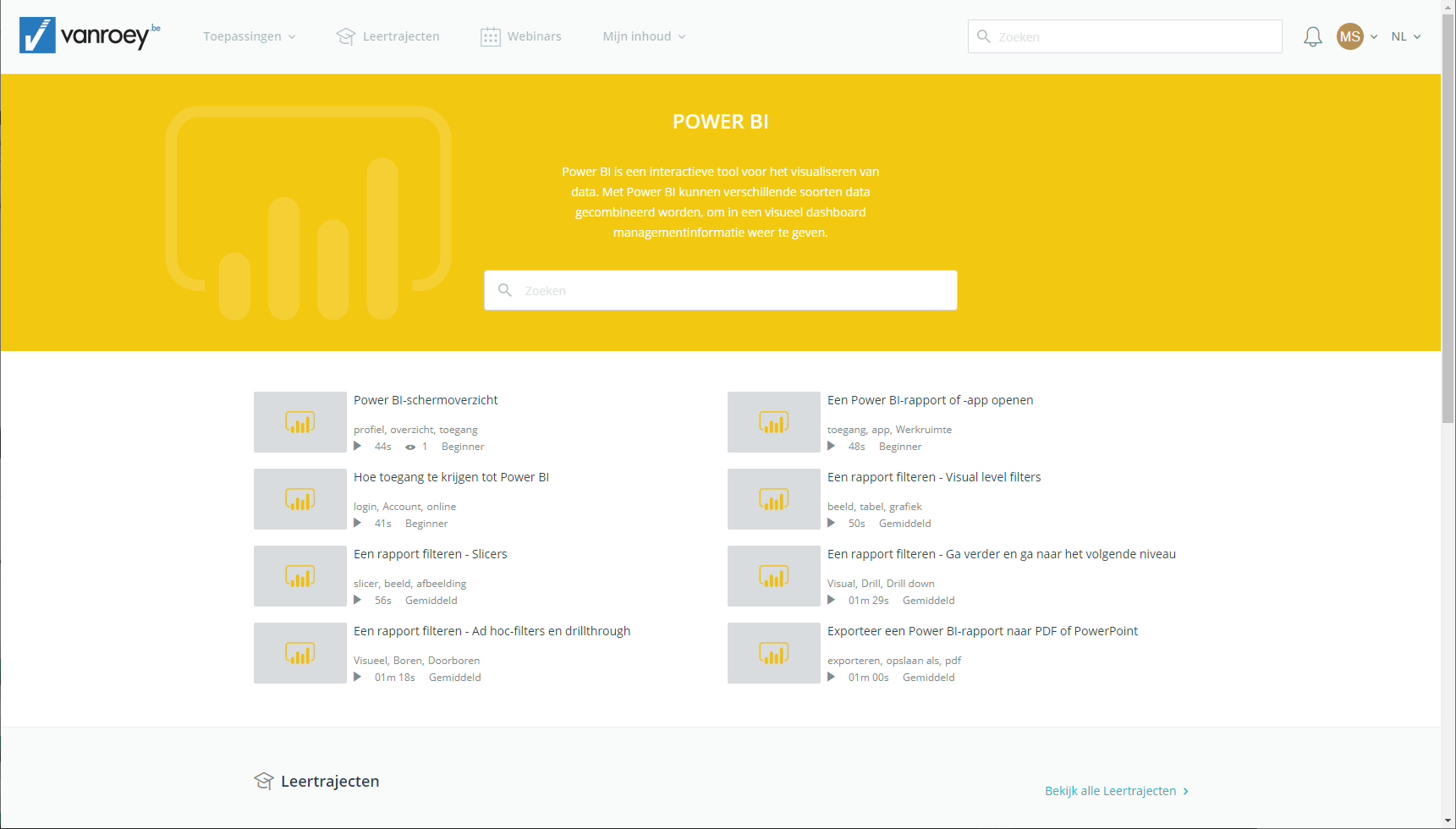Click the 'Visual, Drill, Drill down' tags
This screenshot has height=829, width=1456.
[x=881, y=584]
